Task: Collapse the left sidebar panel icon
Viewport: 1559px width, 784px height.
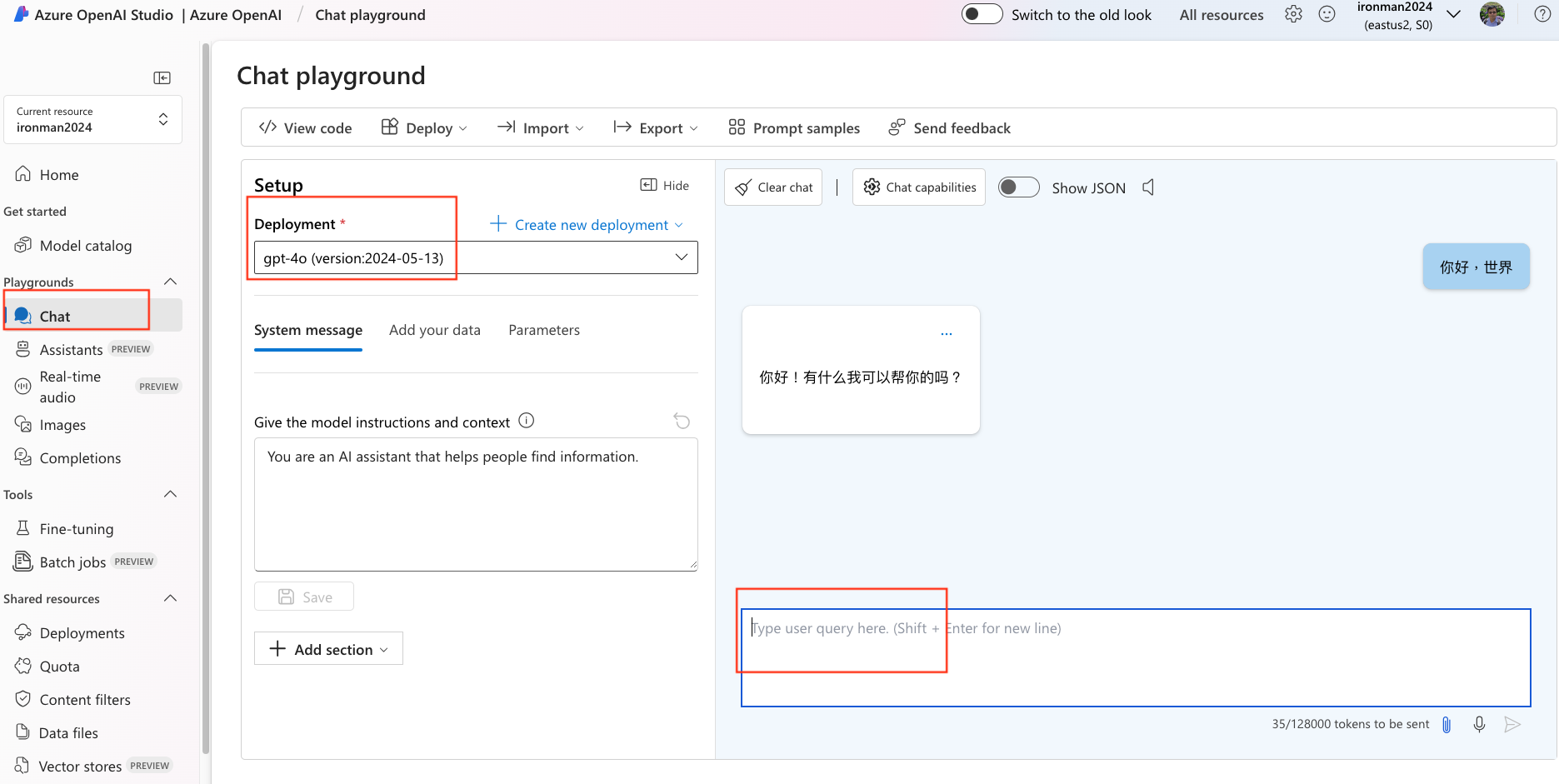Action: click(162, 77)
